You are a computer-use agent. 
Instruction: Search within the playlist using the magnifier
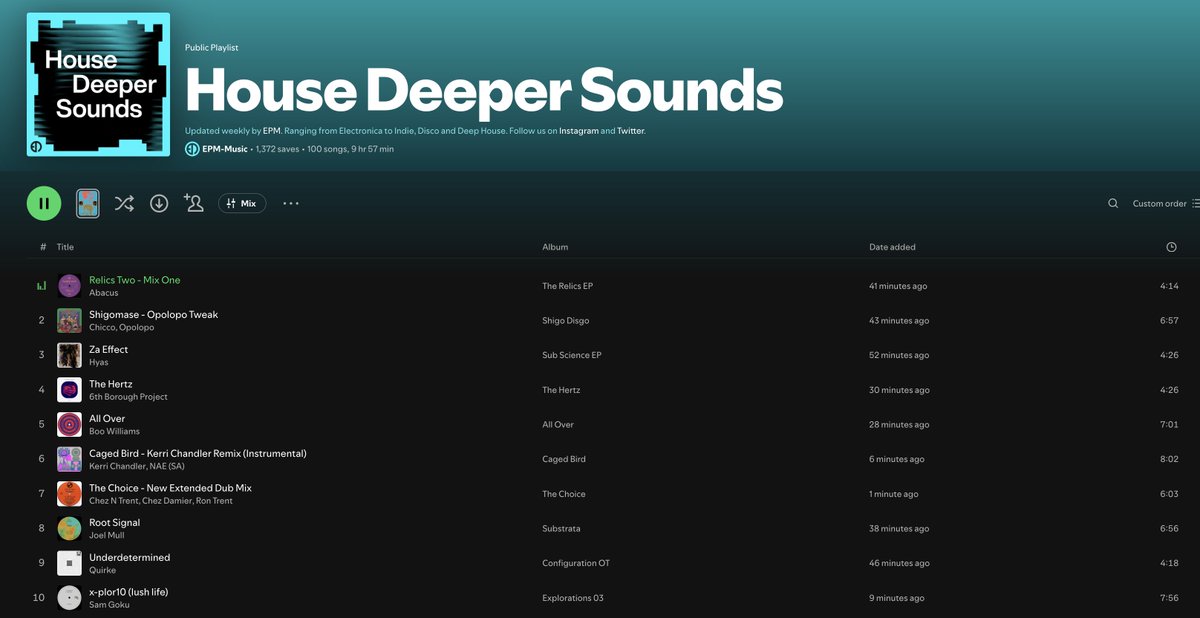tap(1113, 203)
